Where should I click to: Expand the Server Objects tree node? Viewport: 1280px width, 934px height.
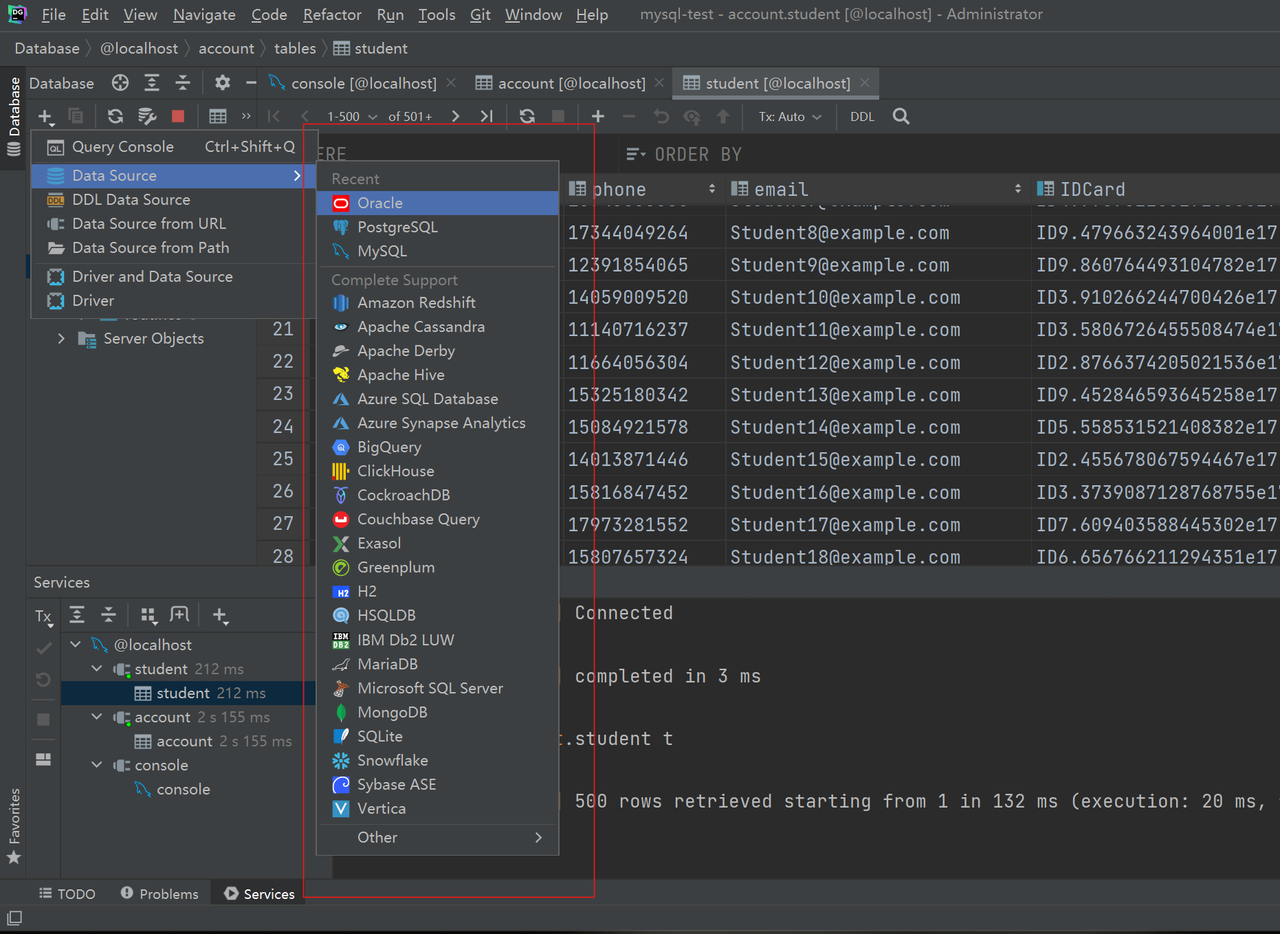62,338
